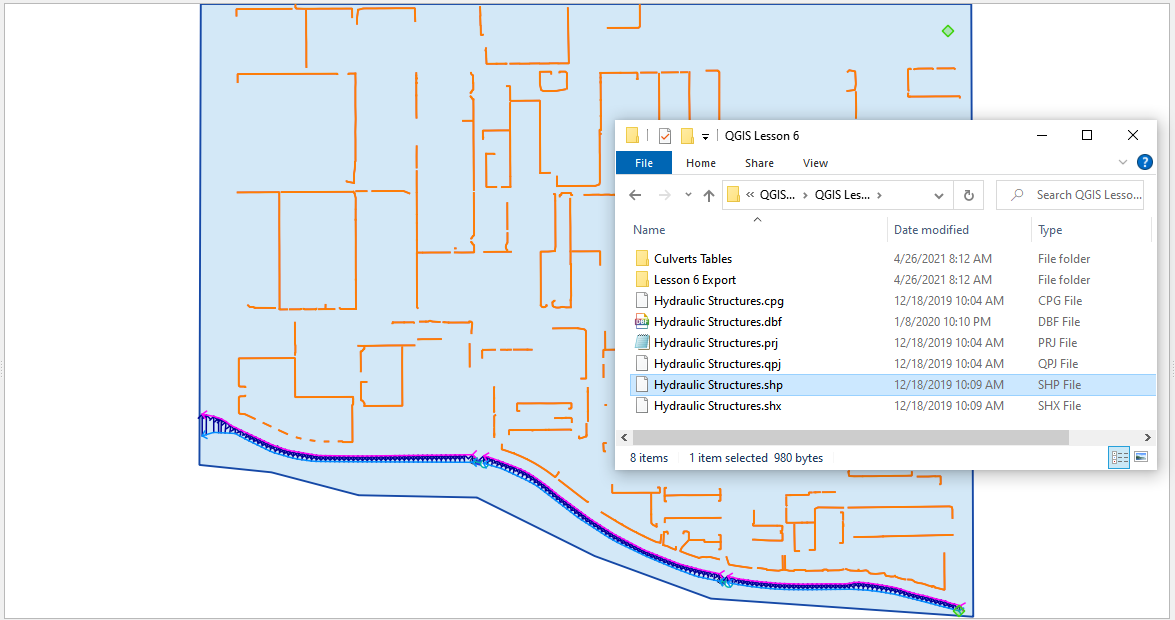Switch to details view layout
This screenshot has width=1175, height=620.
[1120, 457]
